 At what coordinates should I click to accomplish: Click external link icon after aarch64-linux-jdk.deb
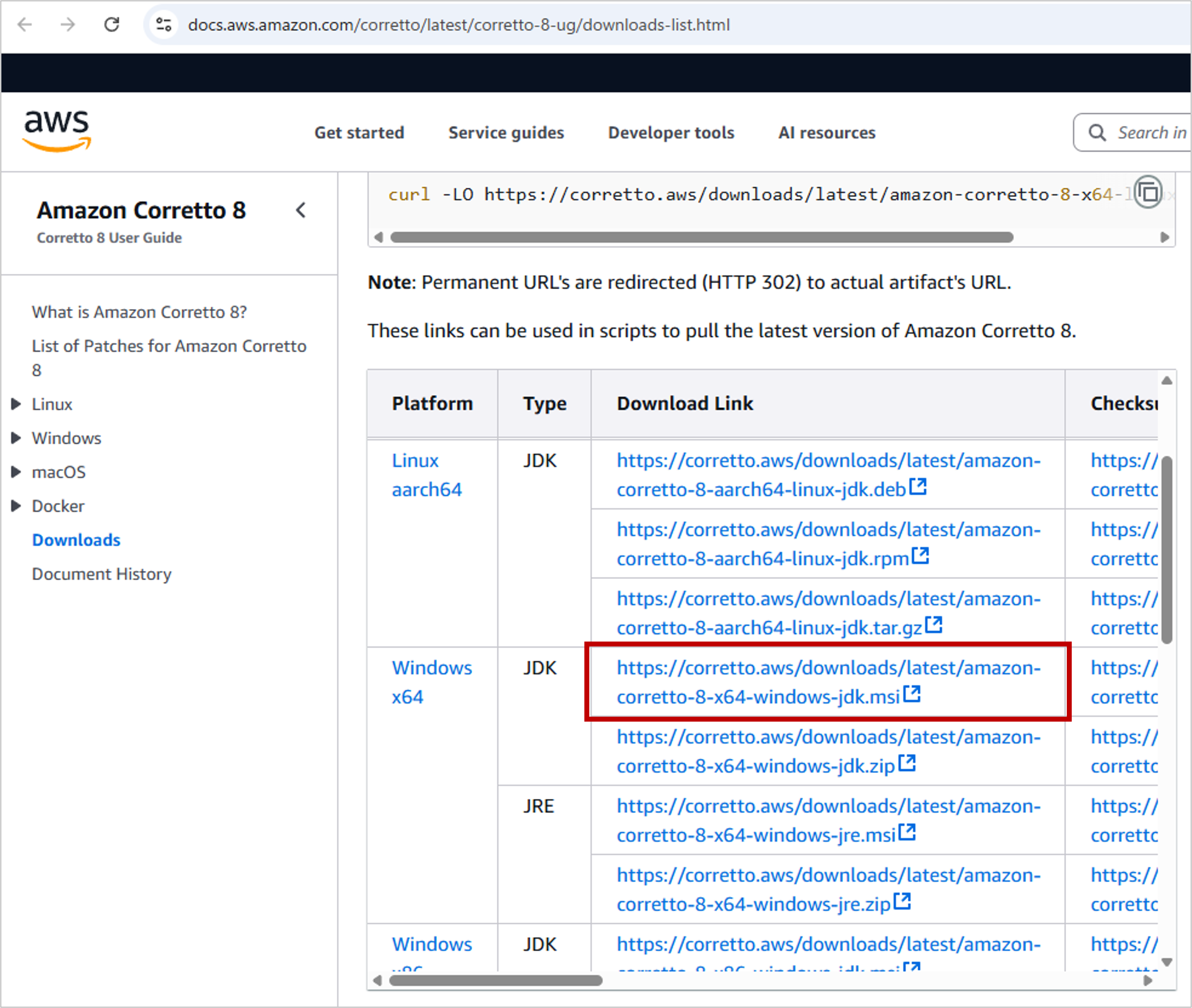tap(918, 486)
